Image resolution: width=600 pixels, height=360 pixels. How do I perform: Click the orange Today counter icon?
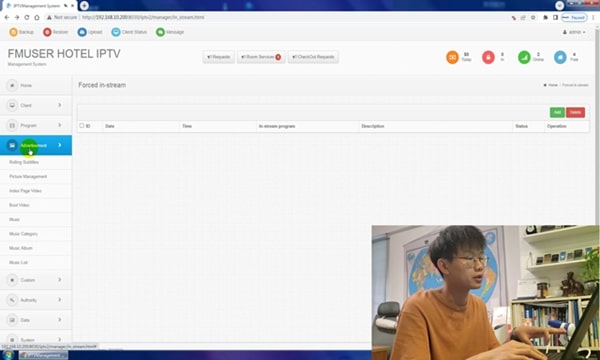coord(452,57)
